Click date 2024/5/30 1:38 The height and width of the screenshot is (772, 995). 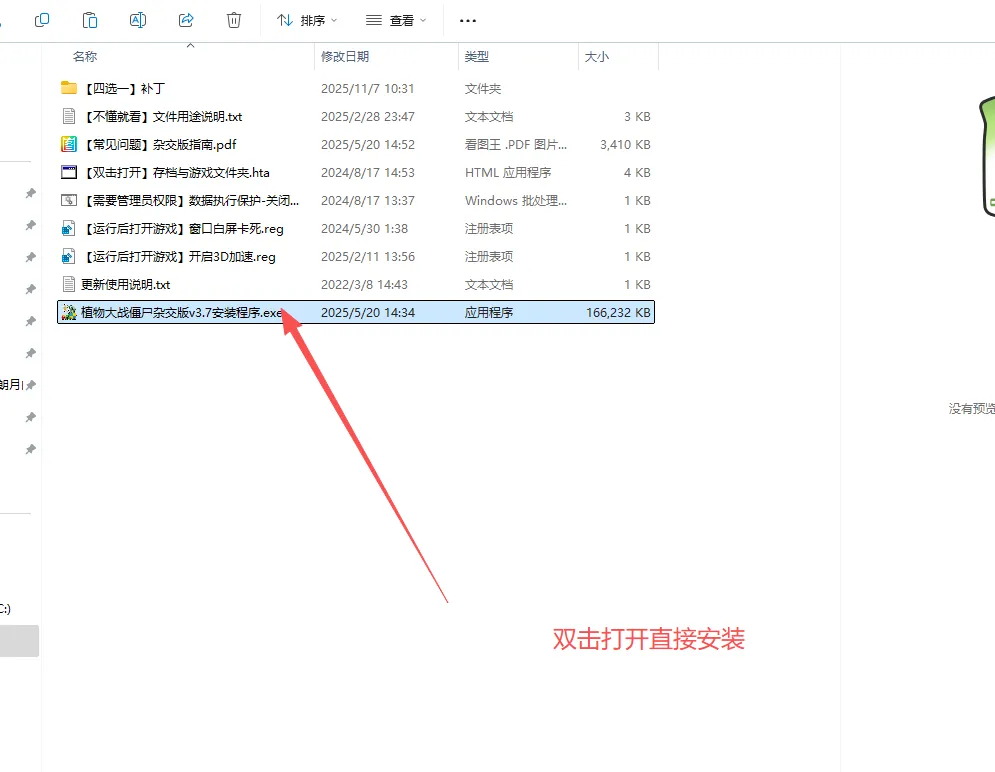click(x=364, y=228)
